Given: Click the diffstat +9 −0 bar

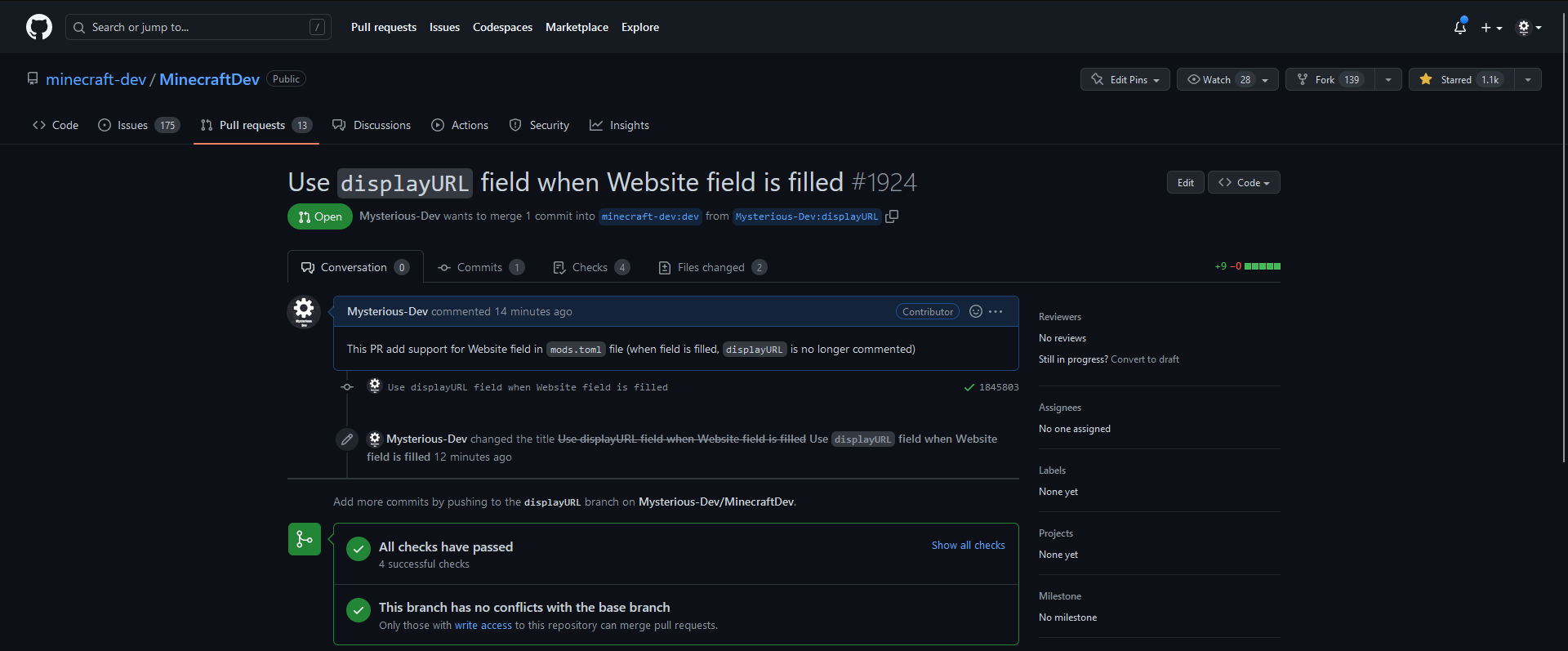Looking at the screenshot, I should [1247, 266].
